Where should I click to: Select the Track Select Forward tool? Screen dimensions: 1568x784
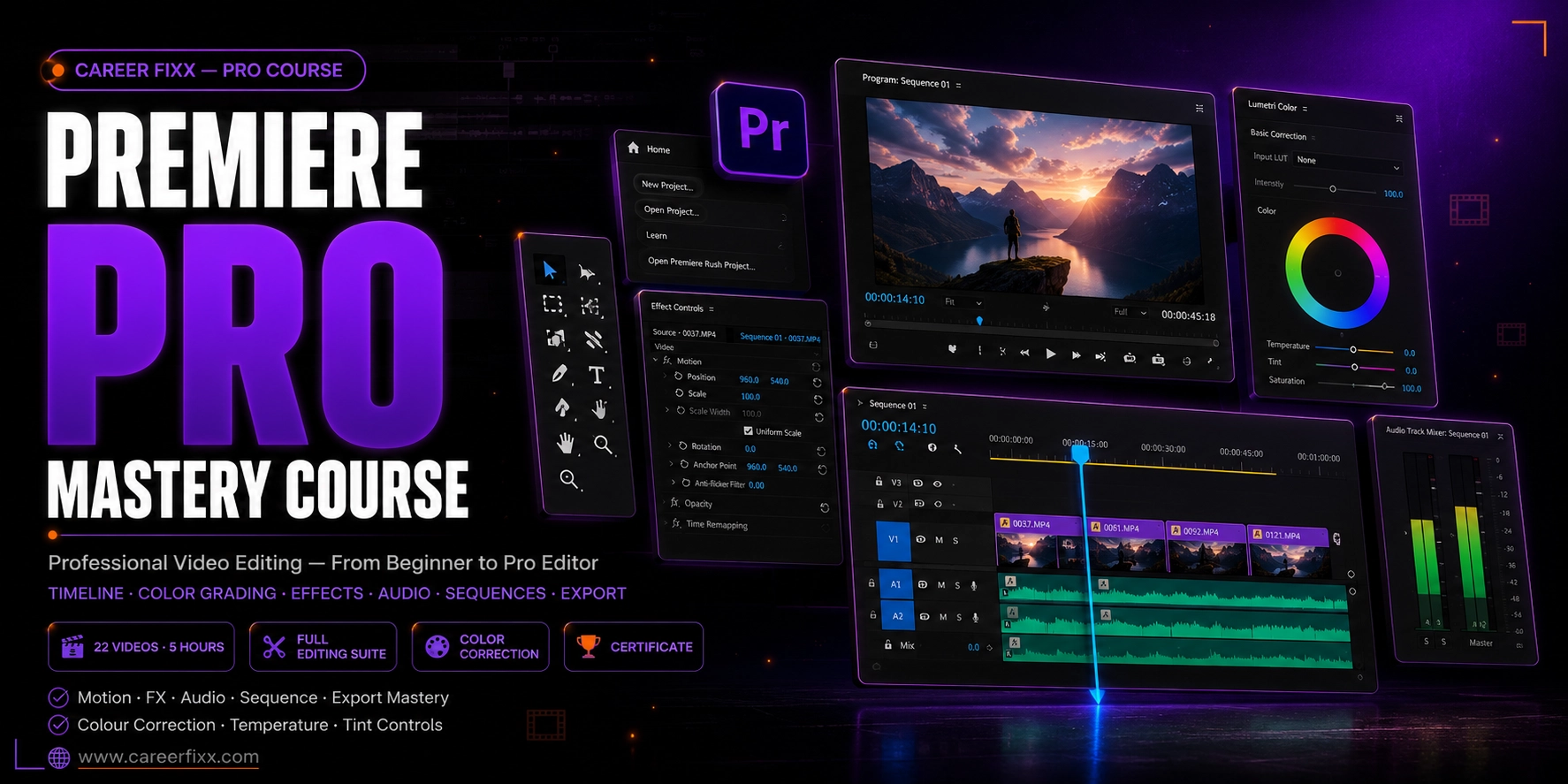(x=587, y=272)
